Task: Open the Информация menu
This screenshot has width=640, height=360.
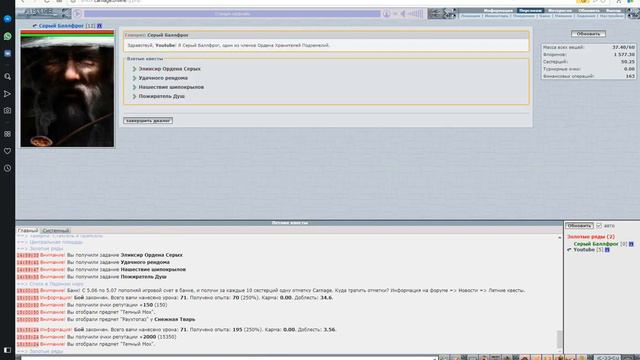Action: (498, 11)
